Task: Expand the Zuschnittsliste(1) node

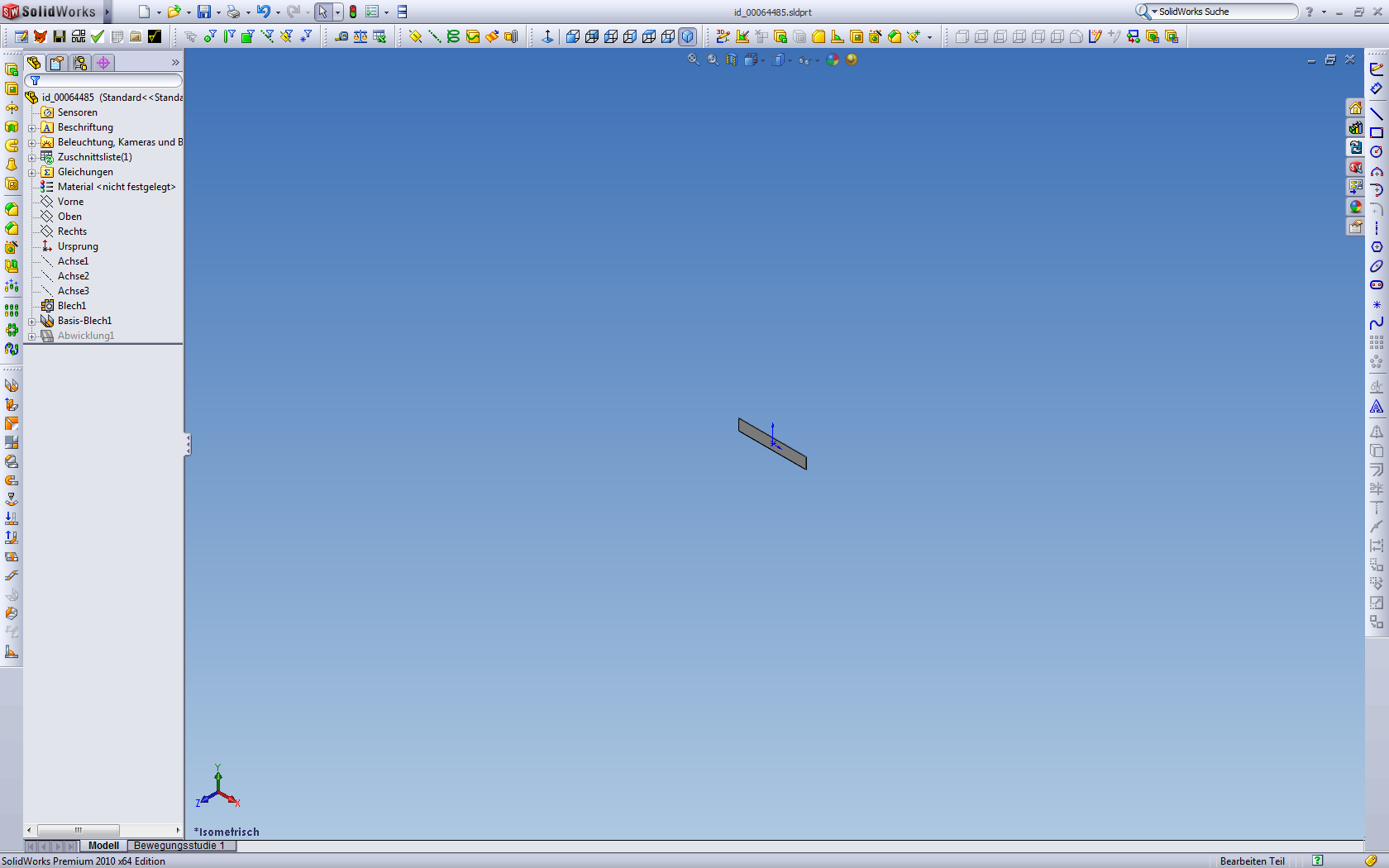Action: (x=31, y=158)
